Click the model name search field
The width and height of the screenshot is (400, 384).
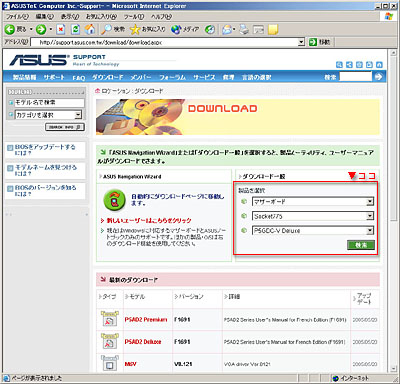[x=49, y=102]
